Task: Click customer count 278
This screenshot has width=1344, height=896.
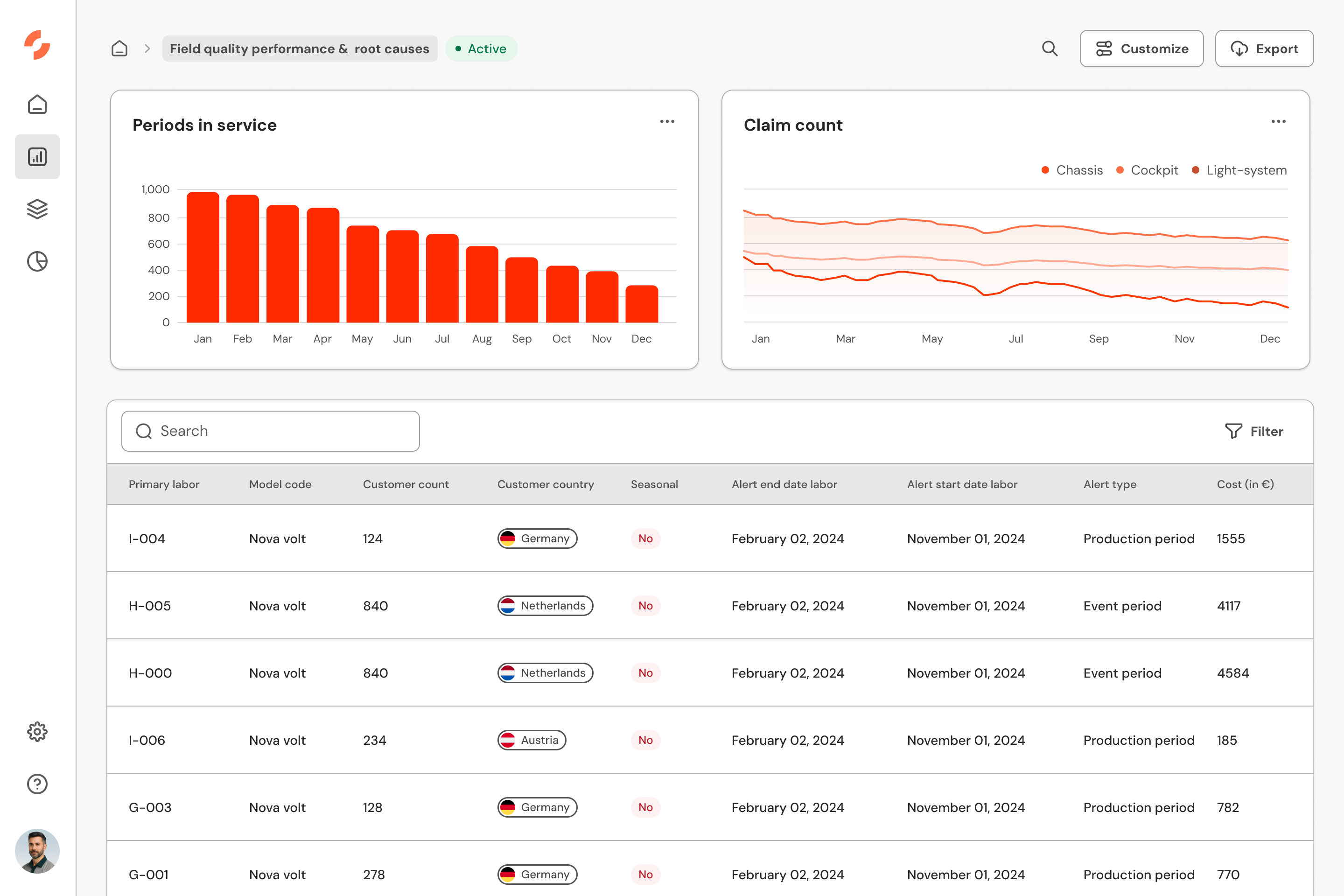Action: (x=374, y=874)
